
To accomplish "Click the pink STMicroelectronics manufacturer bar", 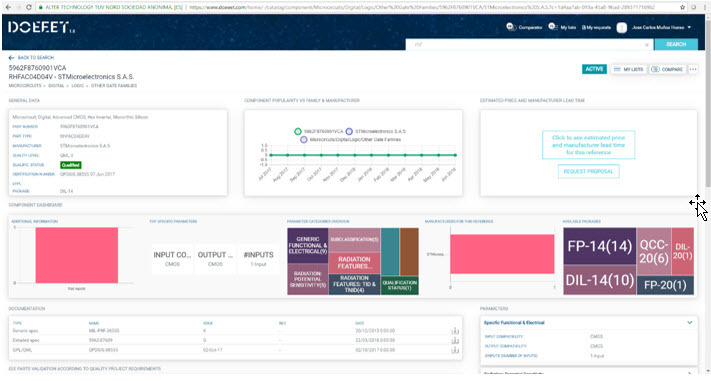I will click(x=502, y=254).
